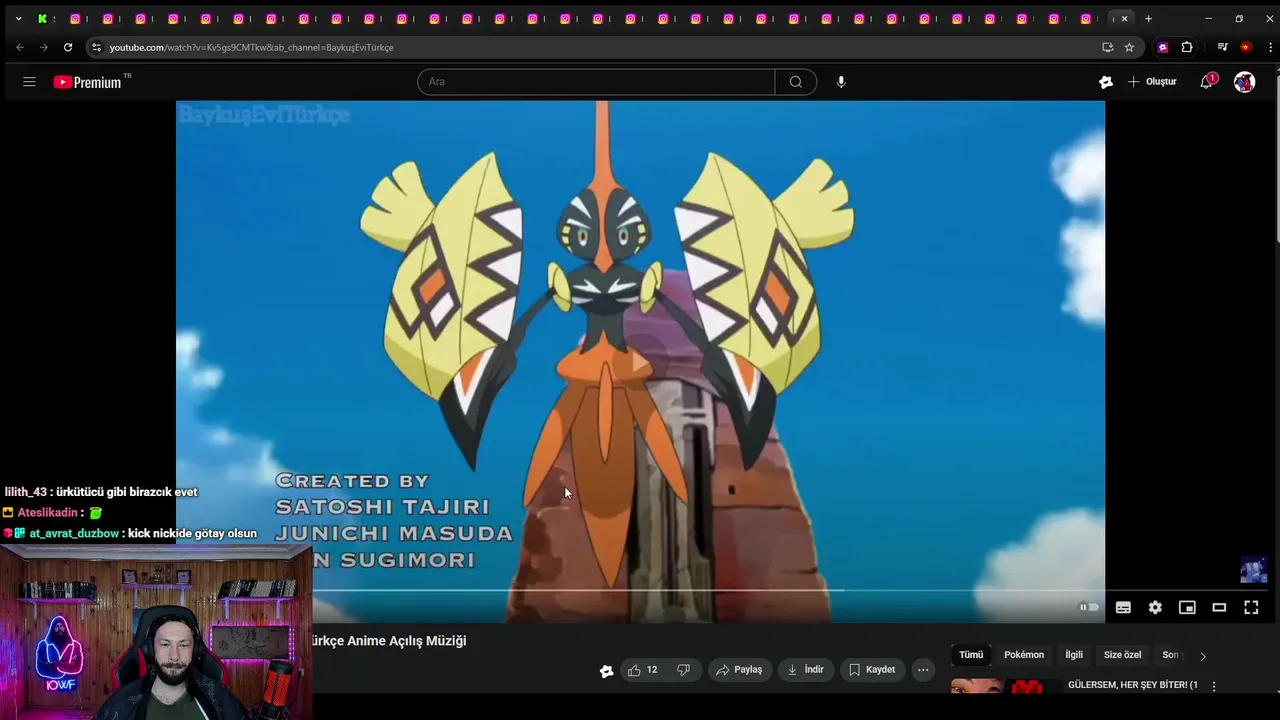Select the Pokémon chip
1280x720 pixels.
click(1024, 655)
